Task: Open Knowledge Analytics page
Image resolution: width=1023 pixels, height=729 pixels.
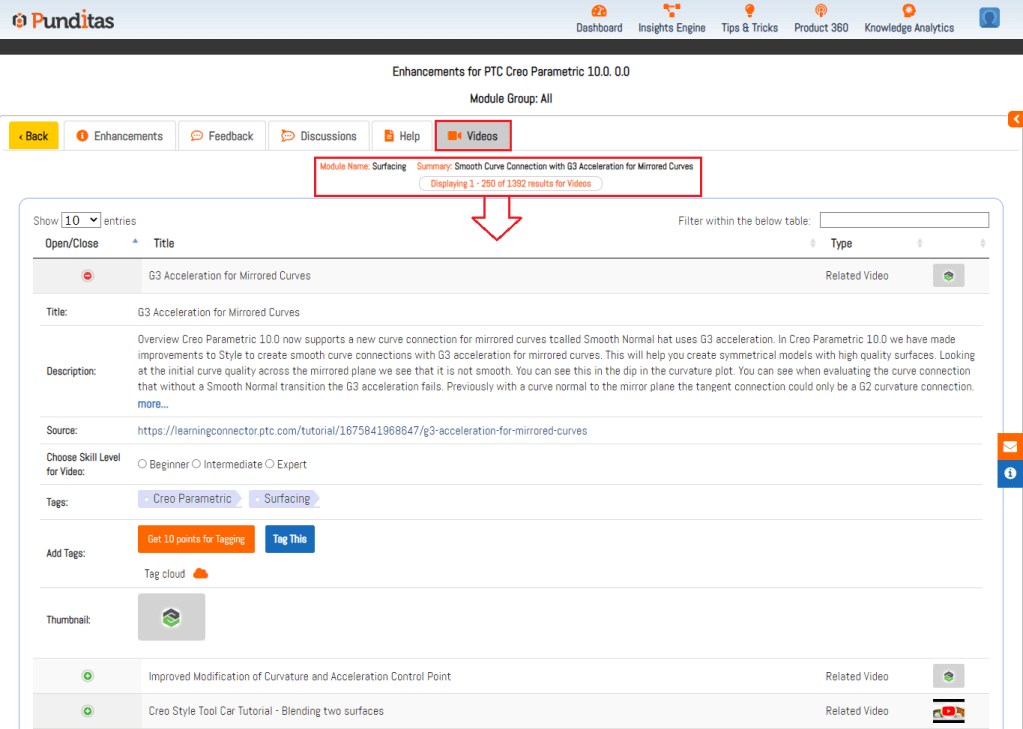Action: click(909, 18)
